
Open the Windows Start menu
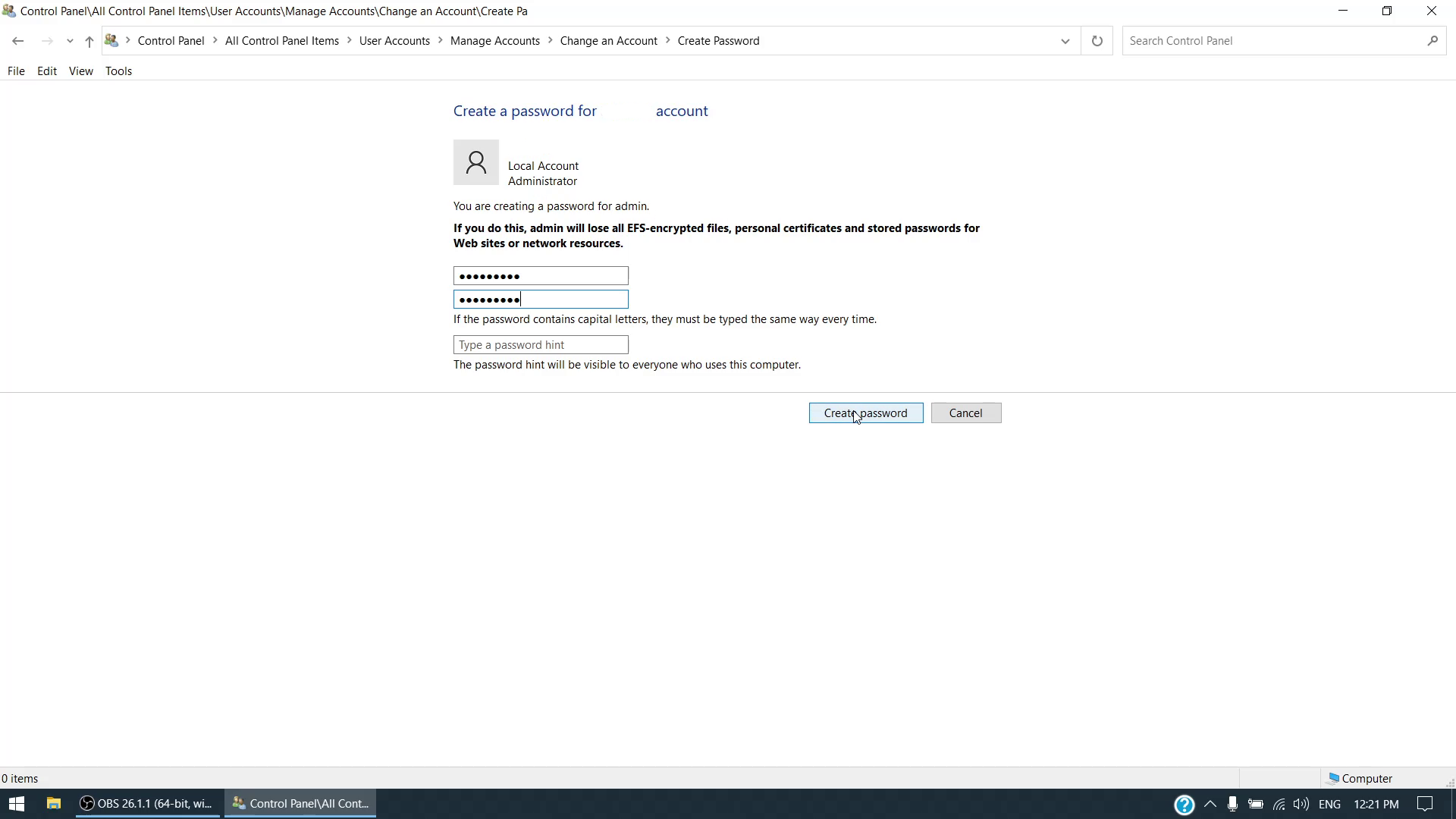click(17, 804)
